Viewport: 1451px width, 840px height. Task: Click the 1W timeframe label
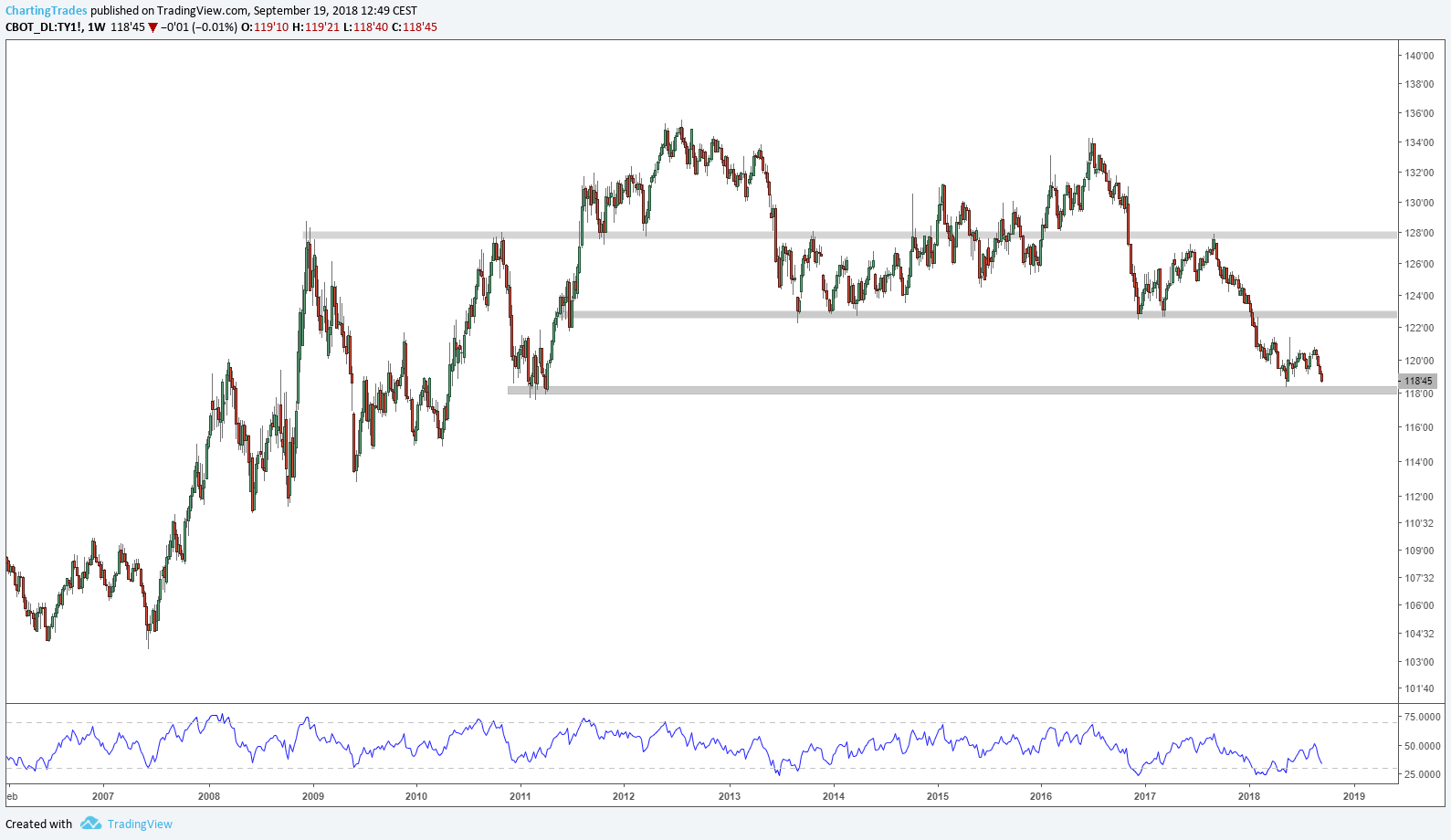[x=96, y=27]
